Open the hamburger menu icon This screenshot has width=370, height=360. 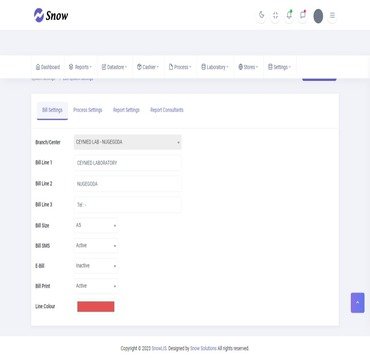[x=332, y=15]
